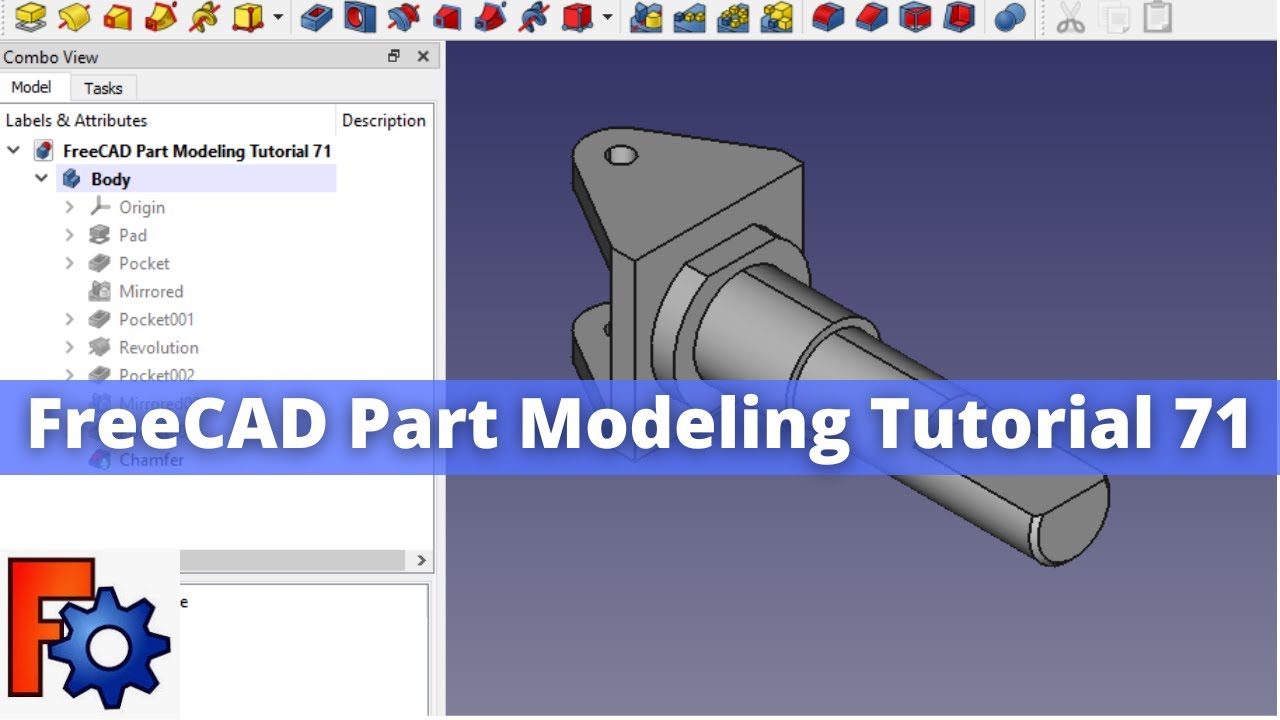
Task: Select the Revolution tree item
Action: click(158, 347)
